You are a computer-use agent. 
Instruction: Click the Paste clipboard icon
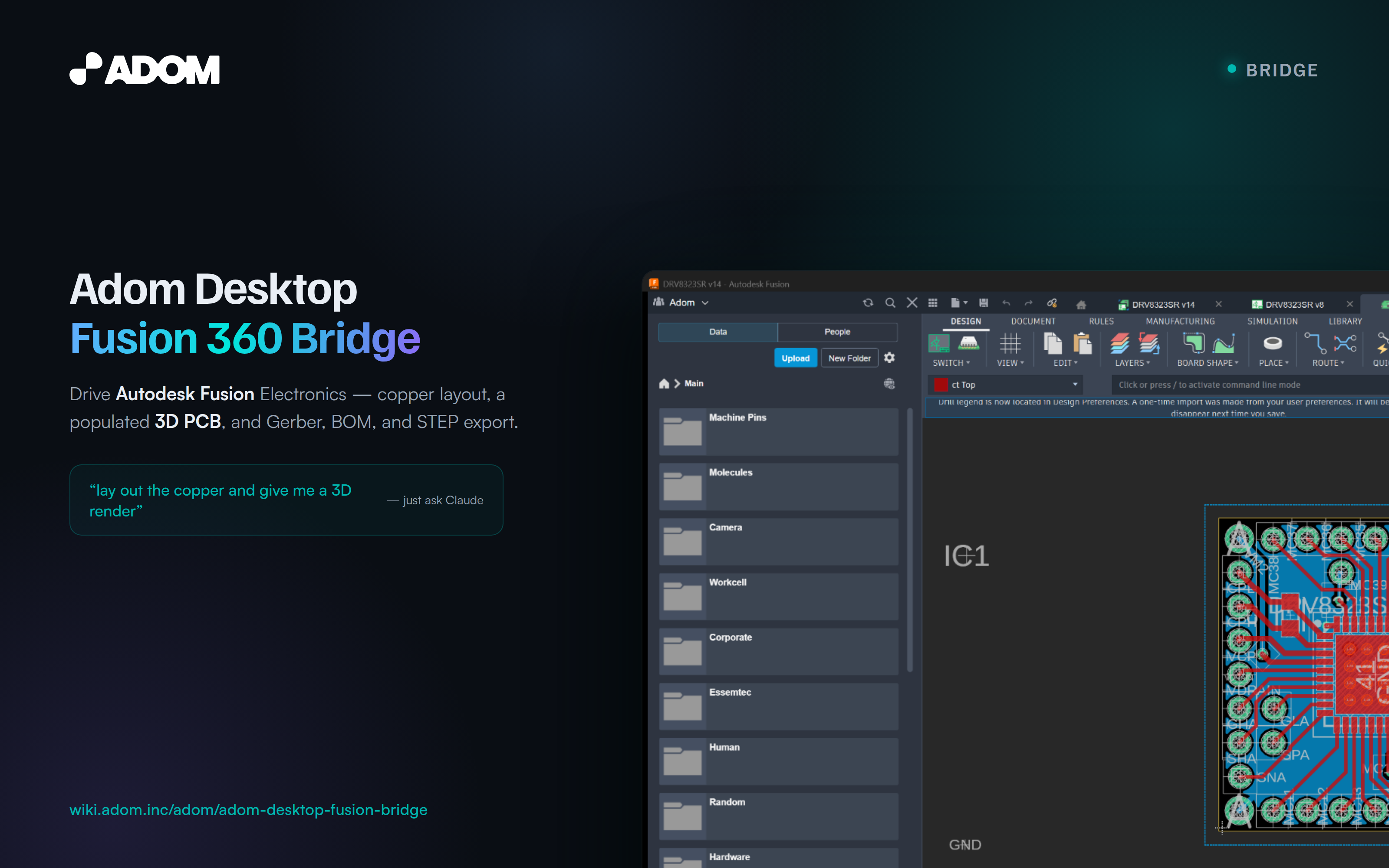pyautogui.click(x=1083, y=343)
